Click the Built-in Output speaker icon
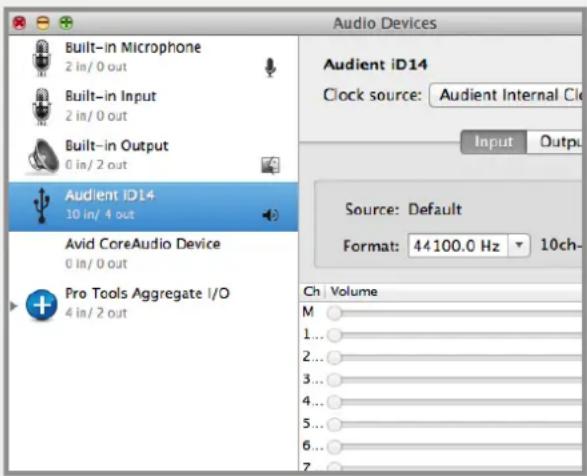Image resolution: width=587 pixels, height=476 pixels. (x=42, y=157)
